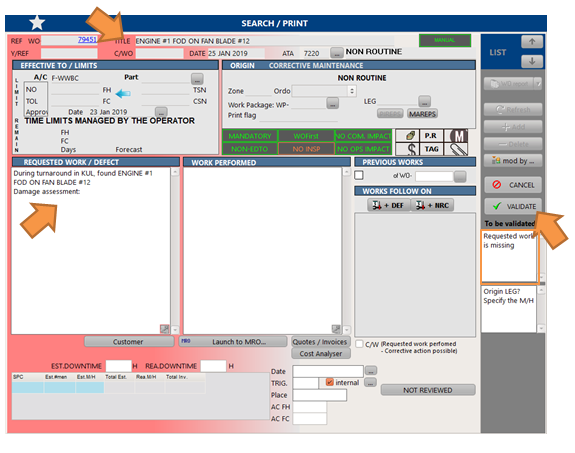Add a follow-on defect with + DEF

pos(389,205)
